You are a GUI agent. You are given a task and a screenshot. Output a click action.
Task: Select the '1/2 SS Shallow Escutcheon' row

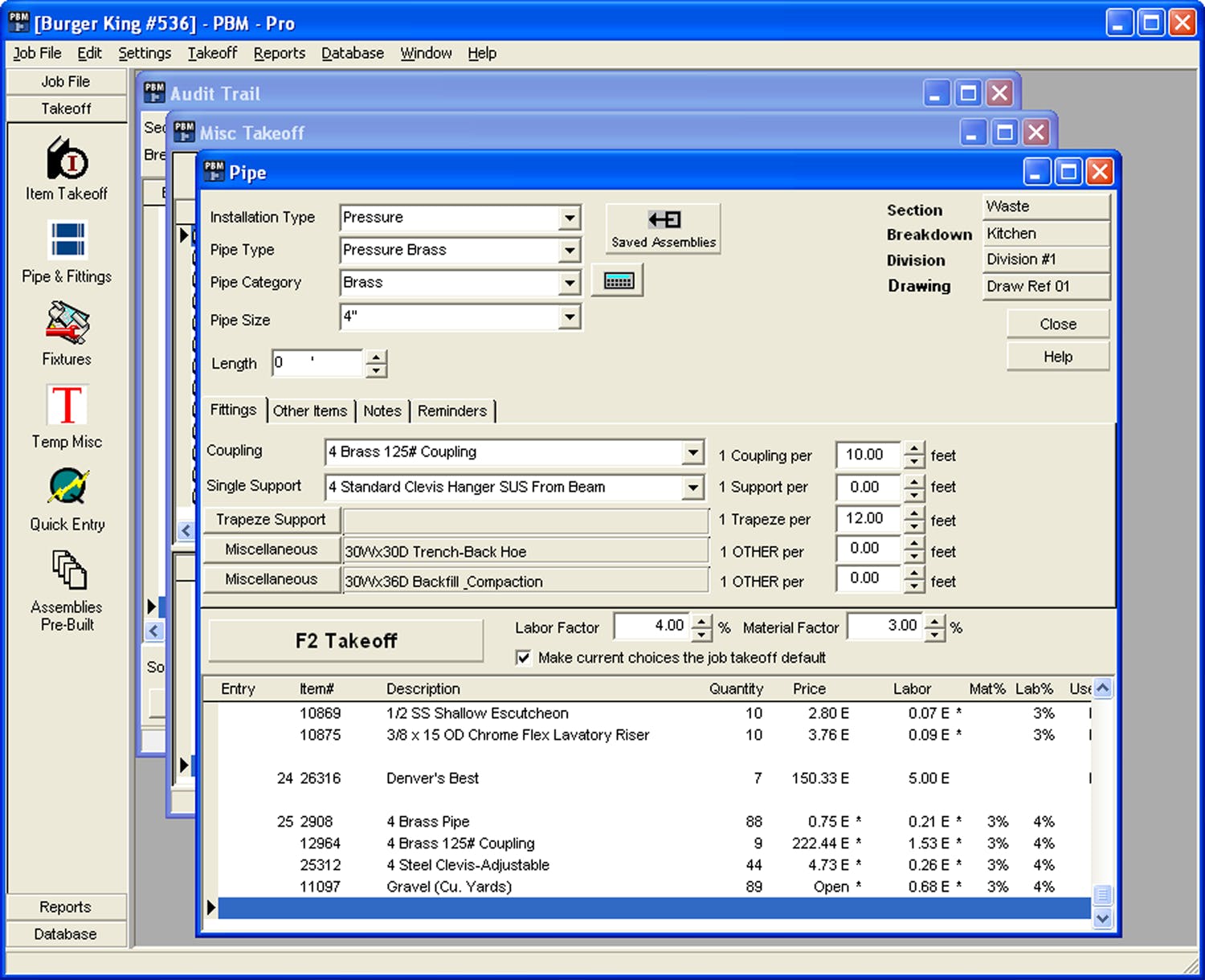coord(655,713)
